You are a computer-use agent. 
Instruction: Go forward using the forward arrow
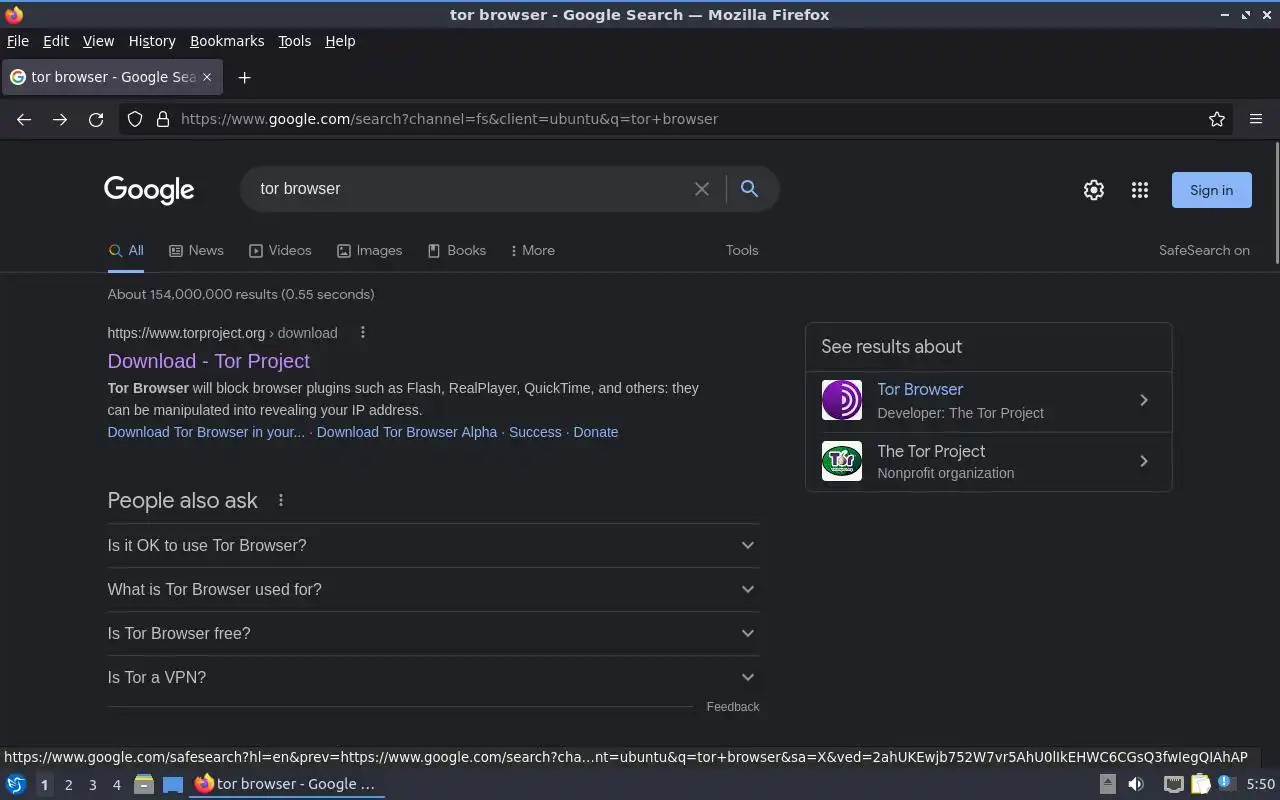pos(60,119)
